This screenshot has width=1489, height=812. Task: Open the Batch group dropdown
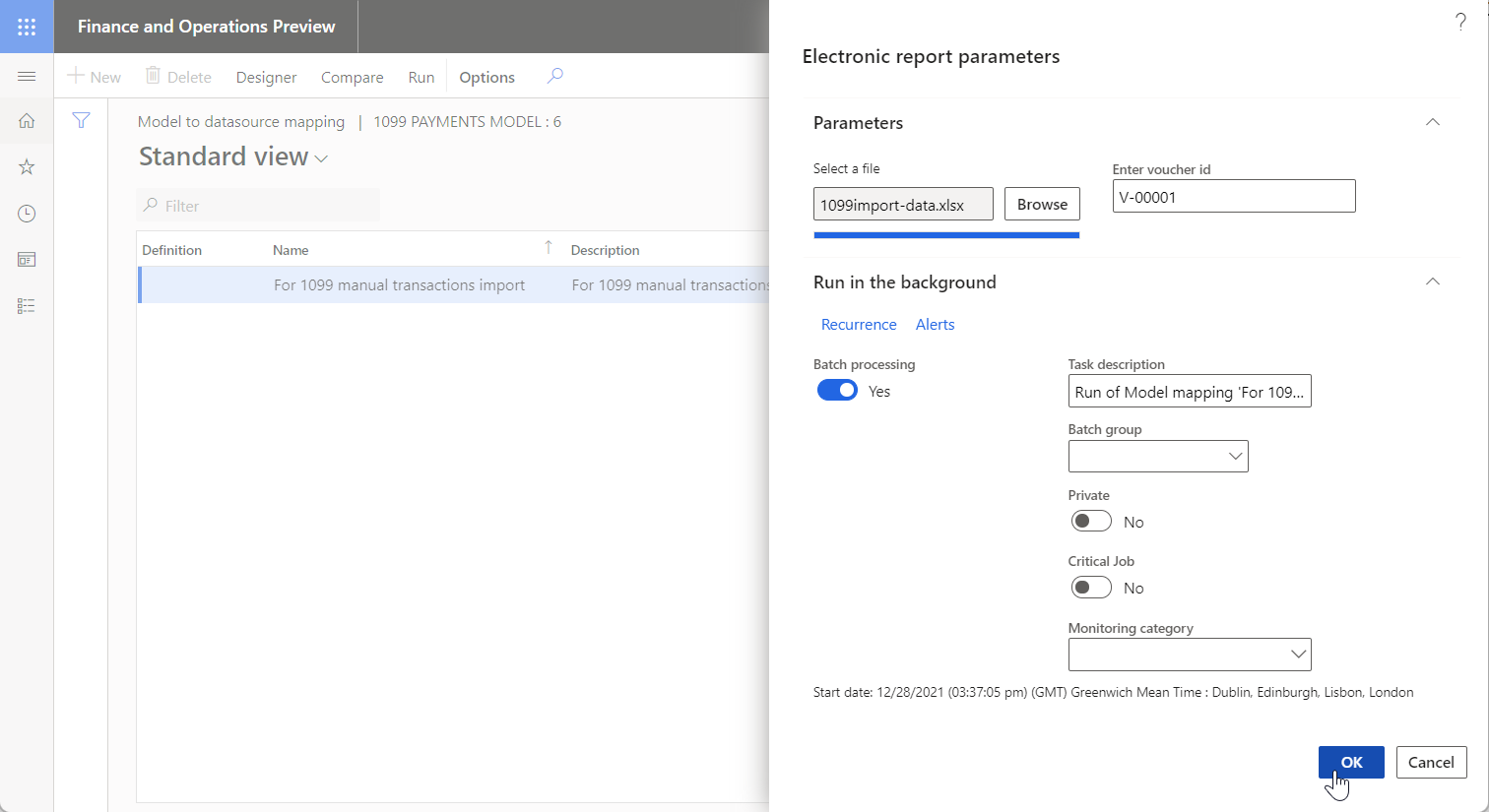pyautogui.click(x=1235, y=456)
